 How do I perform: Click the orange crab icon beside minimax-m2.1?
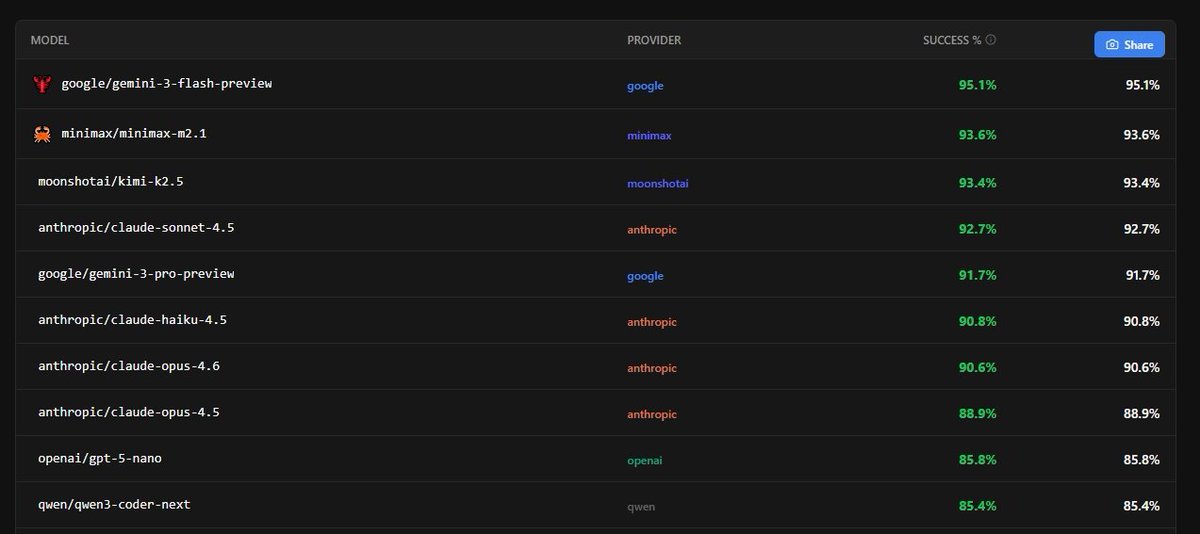(x=42, y=134)
